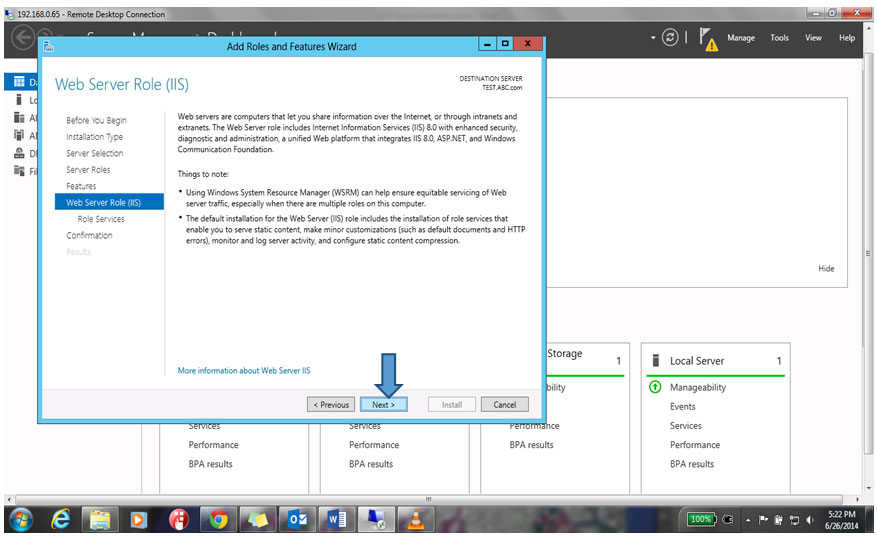Hide the welcome tile via Hide link
The image size is (877, 539).
point(826,268)
